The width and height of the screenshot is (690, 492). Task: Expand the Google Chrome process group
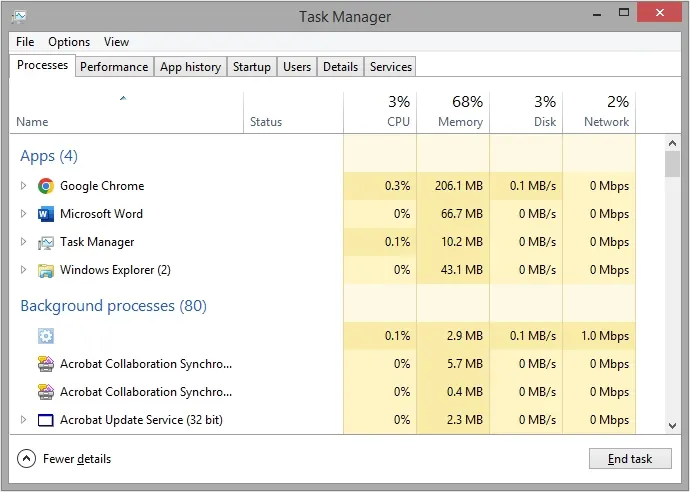(23, 186)
